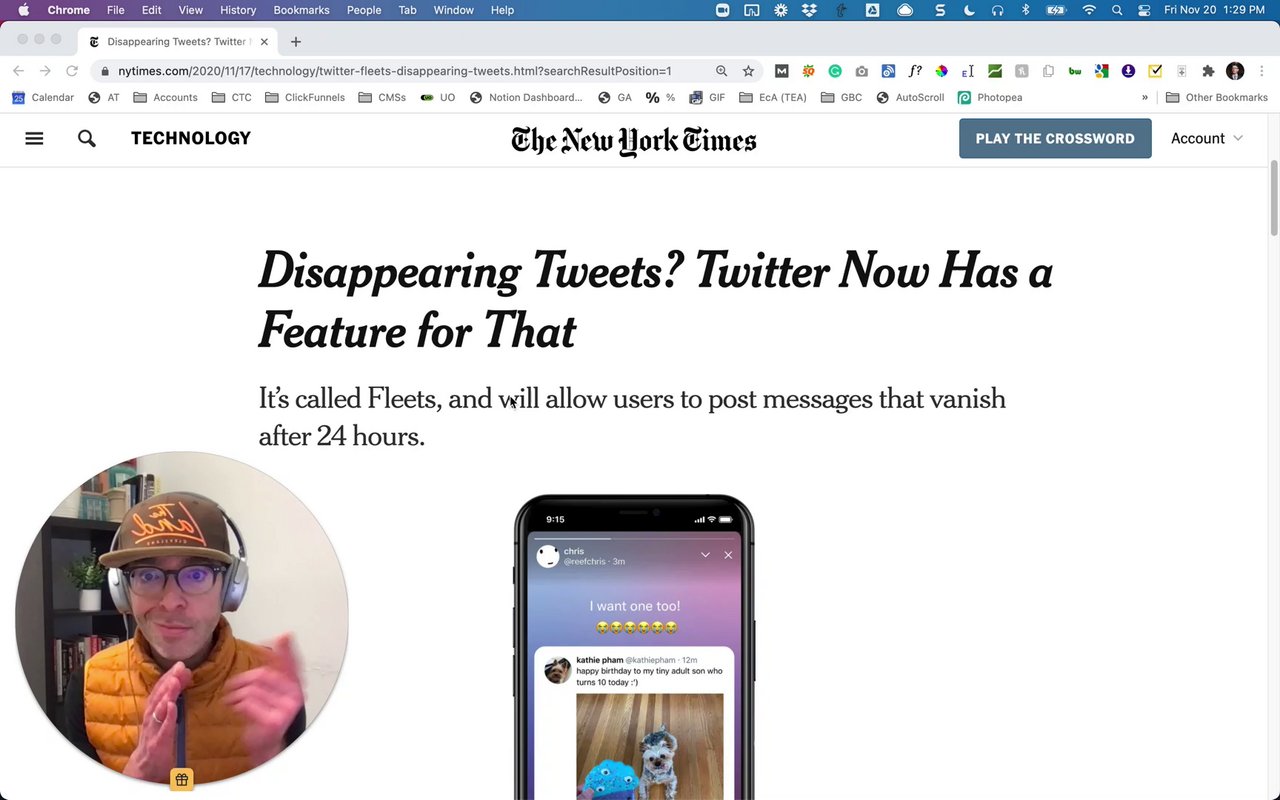Go to the Technology section link
Screen dimensions: 1280x800
coord(190,138)
